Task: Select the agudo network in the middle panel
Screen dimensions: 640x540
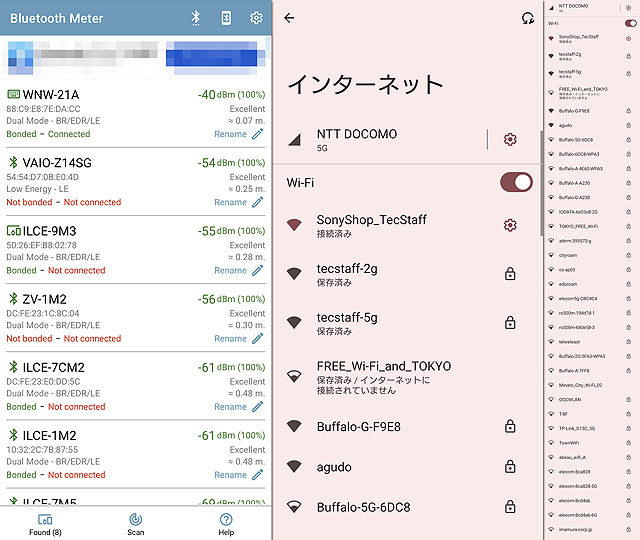Action: (334, 466)
